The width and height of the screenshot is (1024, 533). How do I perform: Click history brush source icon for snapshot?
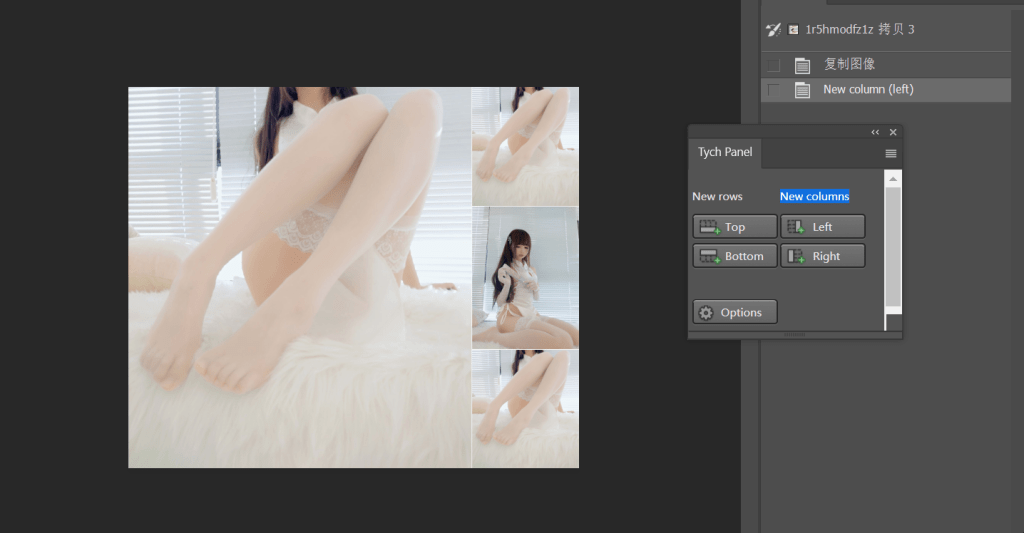773,29
